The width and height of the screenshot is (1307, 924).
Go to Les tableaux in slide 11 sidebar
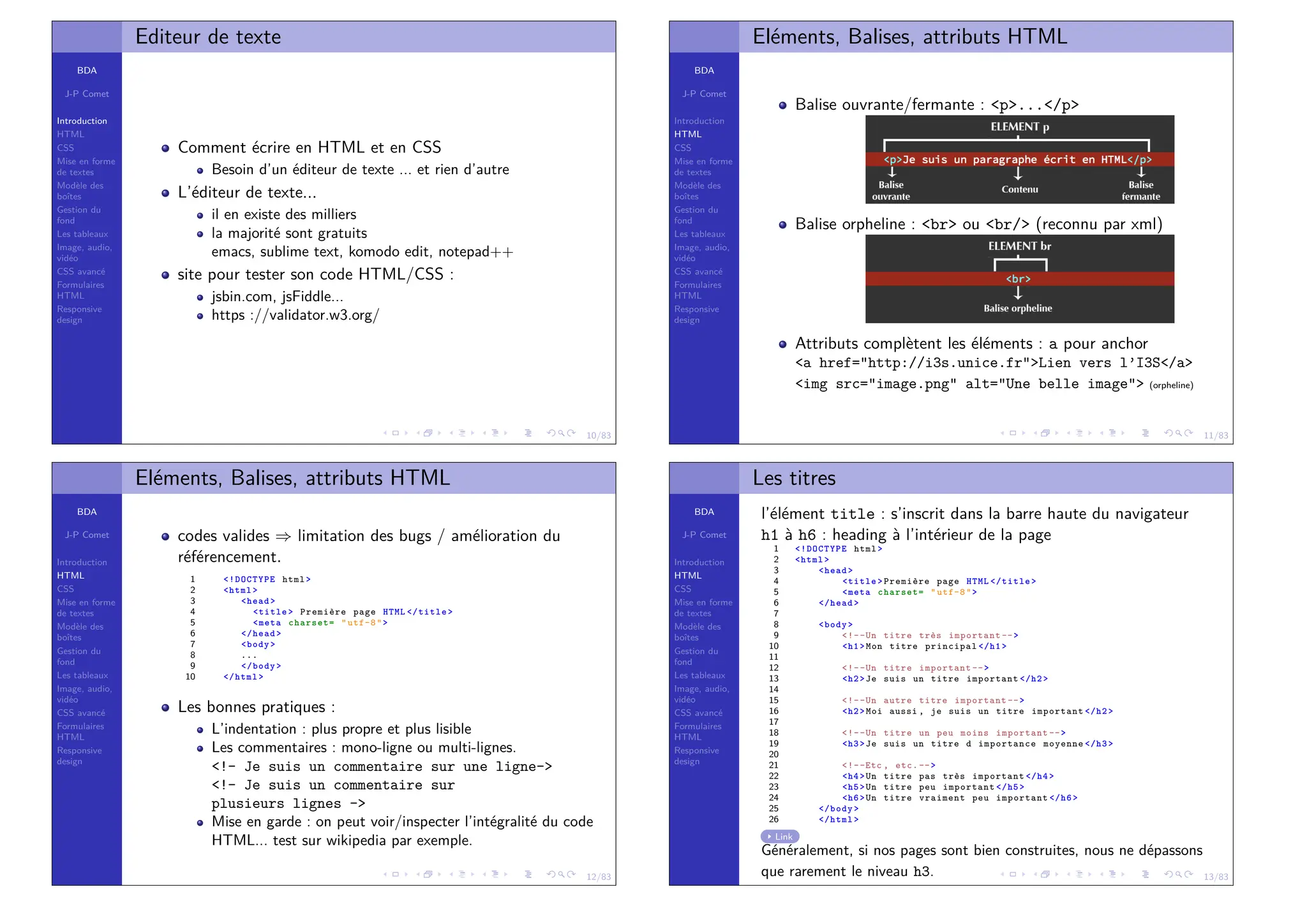[x=699, y=234]
